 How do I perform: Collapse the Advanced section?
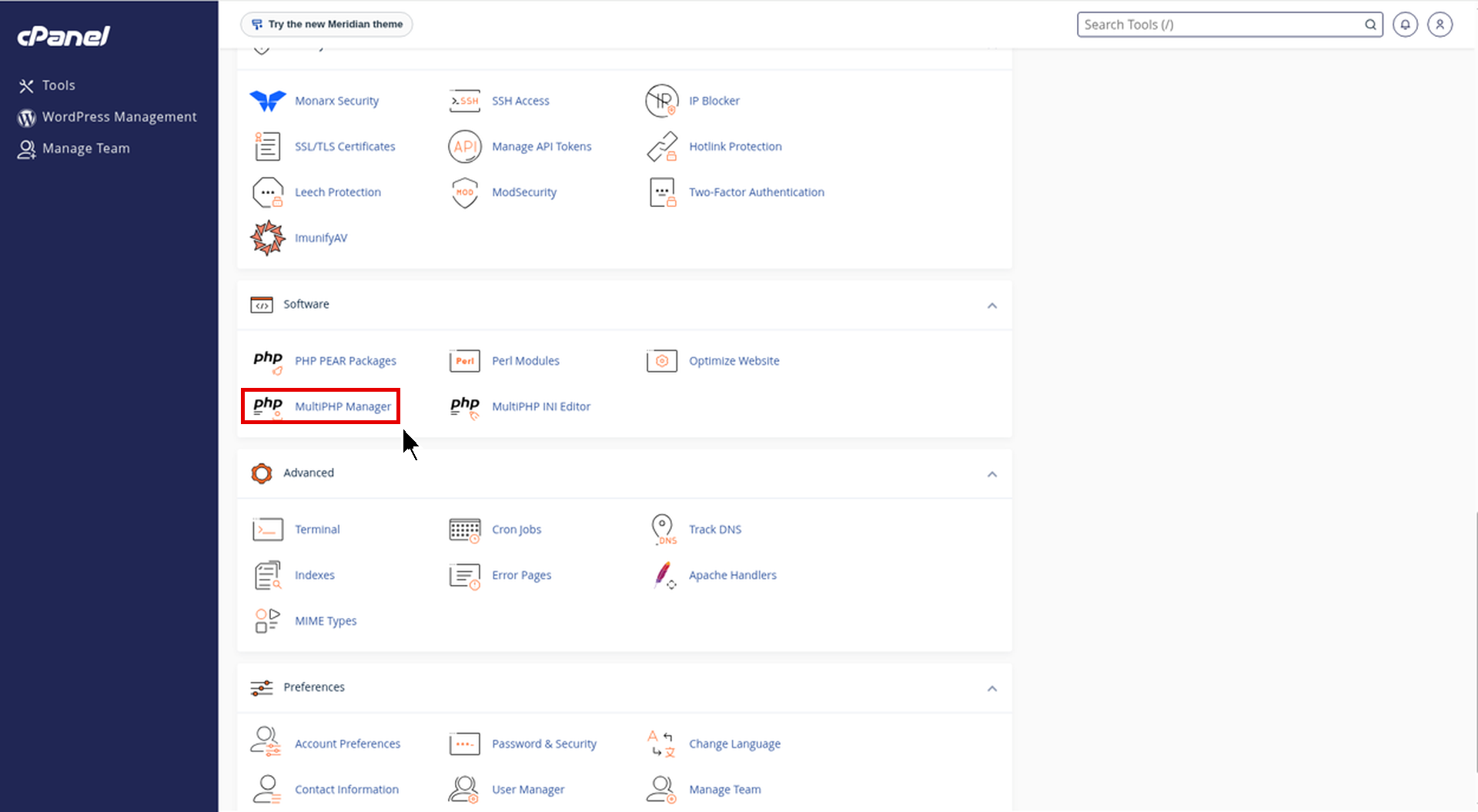992,474
